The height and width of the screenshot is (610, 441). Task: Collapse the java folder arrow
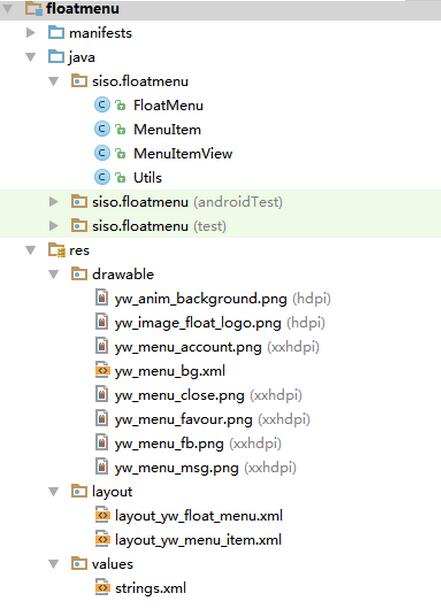click(31, 57)
